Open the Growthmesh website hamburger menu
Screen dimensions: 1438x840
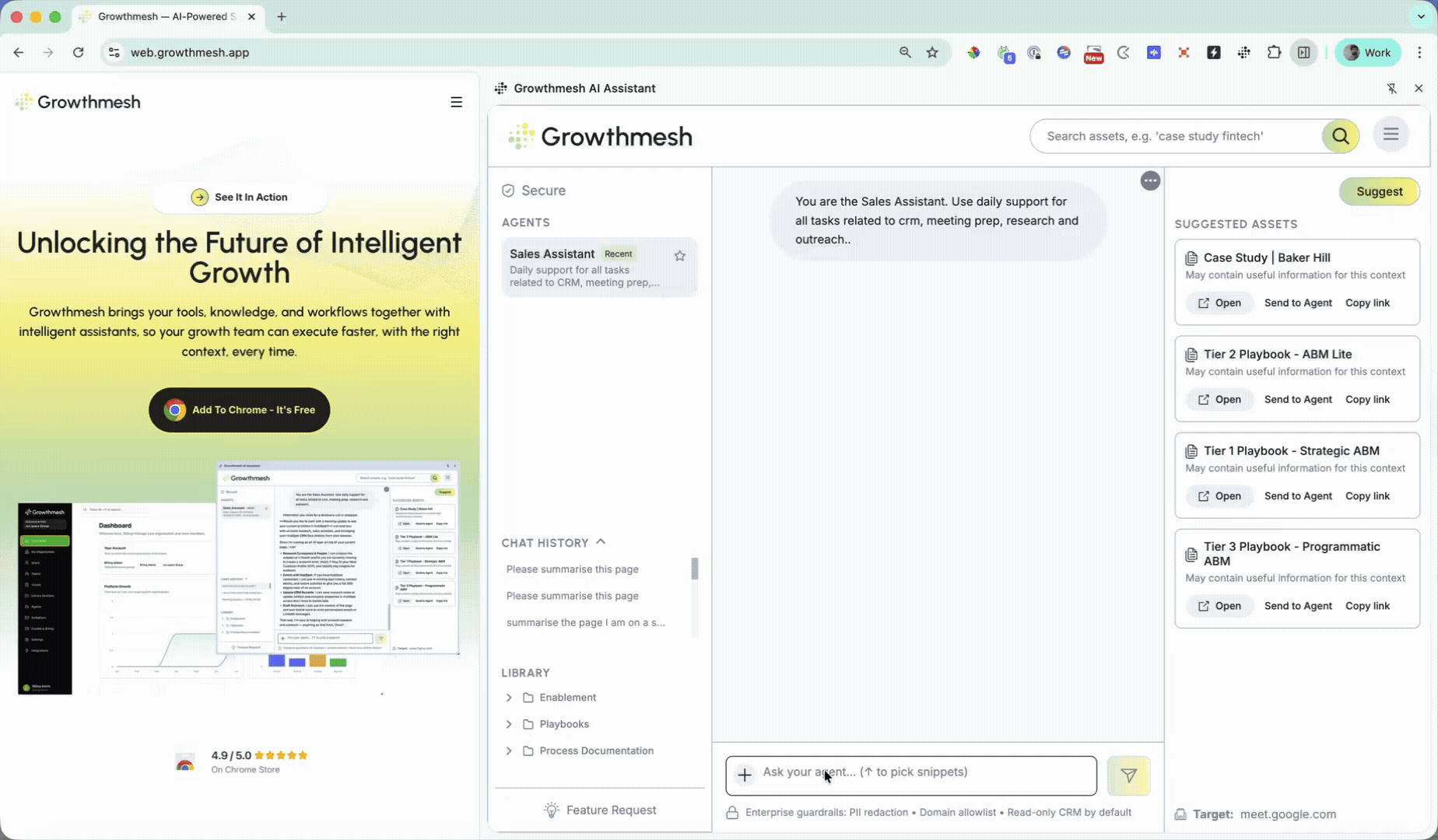[x=457, y=102]
